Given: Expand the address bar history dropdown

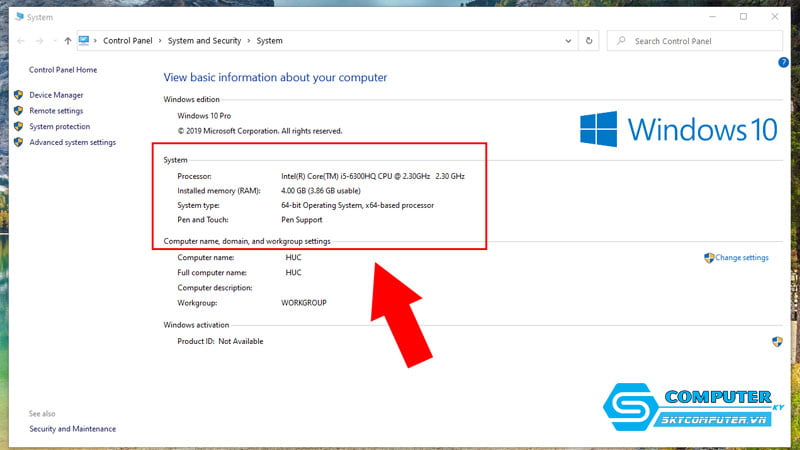Looking at the screenshot, I should point(569,41).
